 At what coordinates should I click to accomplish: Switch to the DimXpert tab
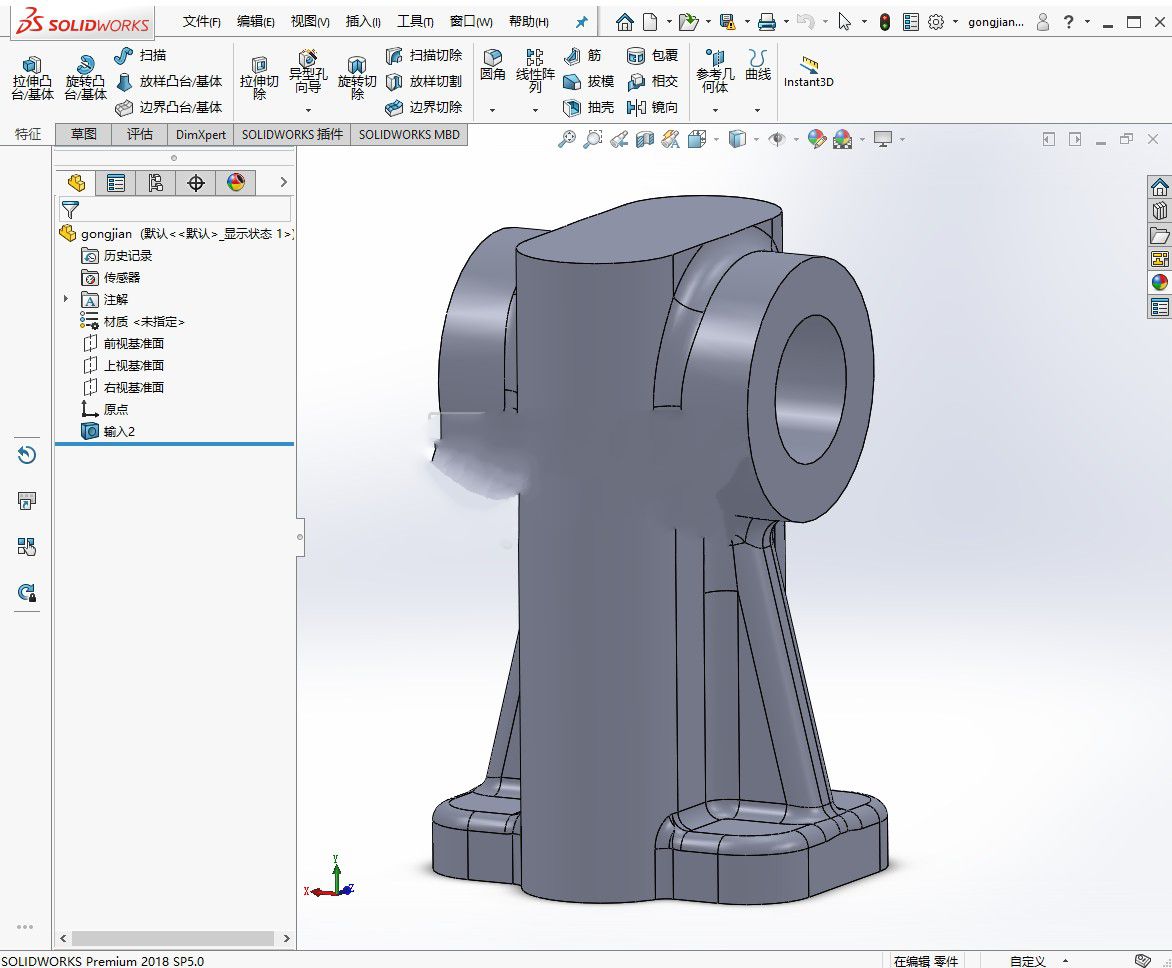[x=200, y=135]
